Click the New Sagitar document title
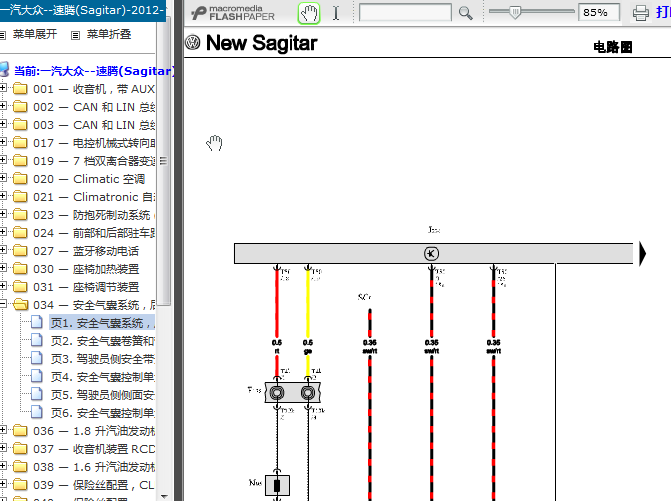 click(x=261, y=43)
